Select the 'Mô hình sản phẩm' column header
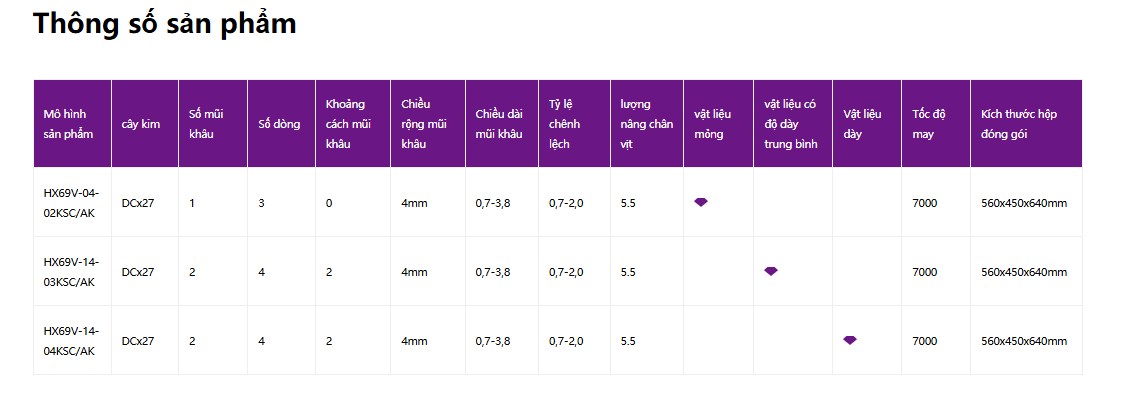This screenshot has height=419, width=1125. [x=72, y=124]
